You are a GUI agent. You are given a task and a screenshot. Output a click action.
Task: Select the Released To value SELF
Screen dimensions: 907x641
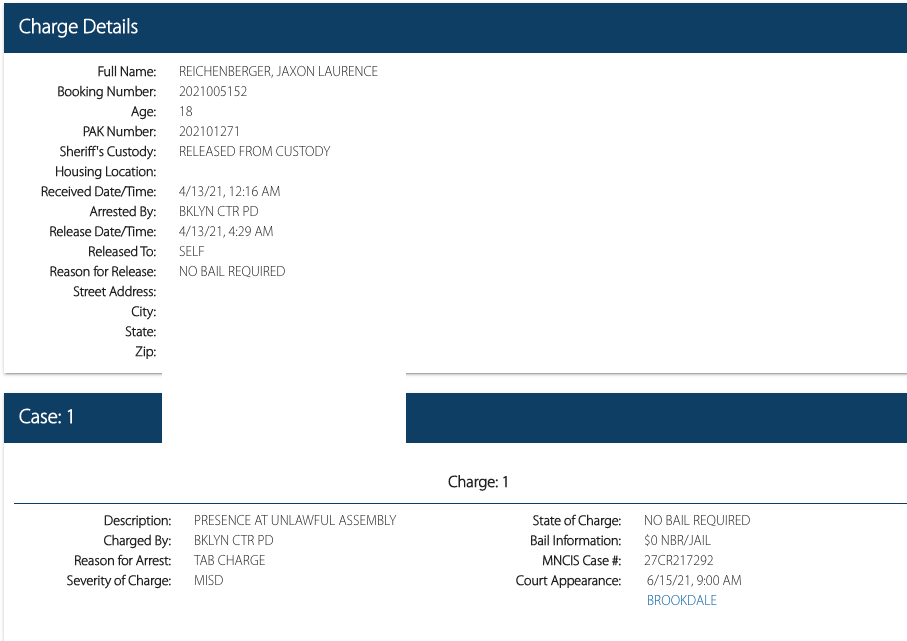pos(191,251)
